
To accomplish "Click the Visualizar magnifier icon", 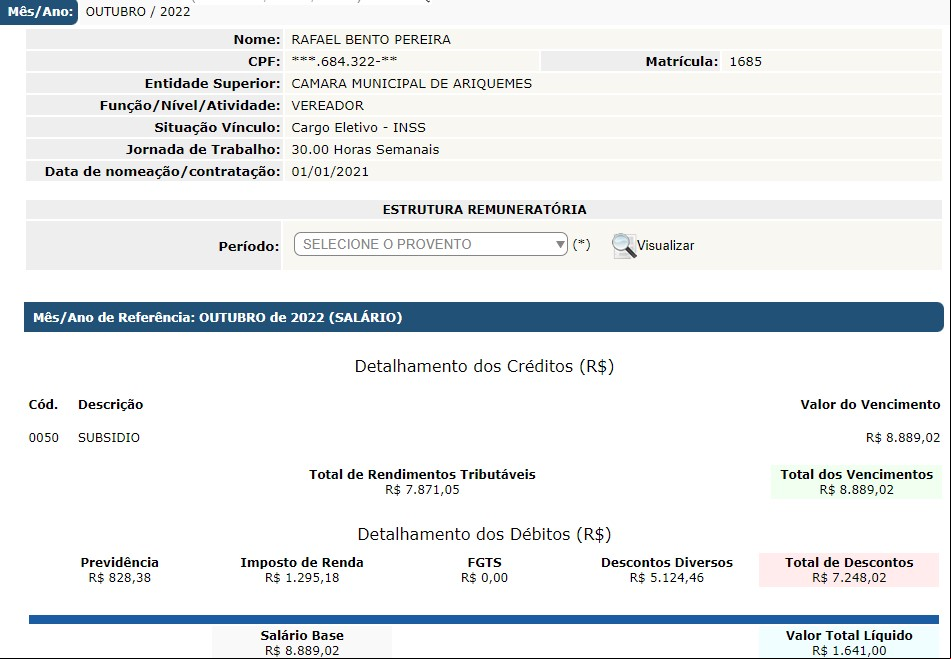I will click(623, 246).
